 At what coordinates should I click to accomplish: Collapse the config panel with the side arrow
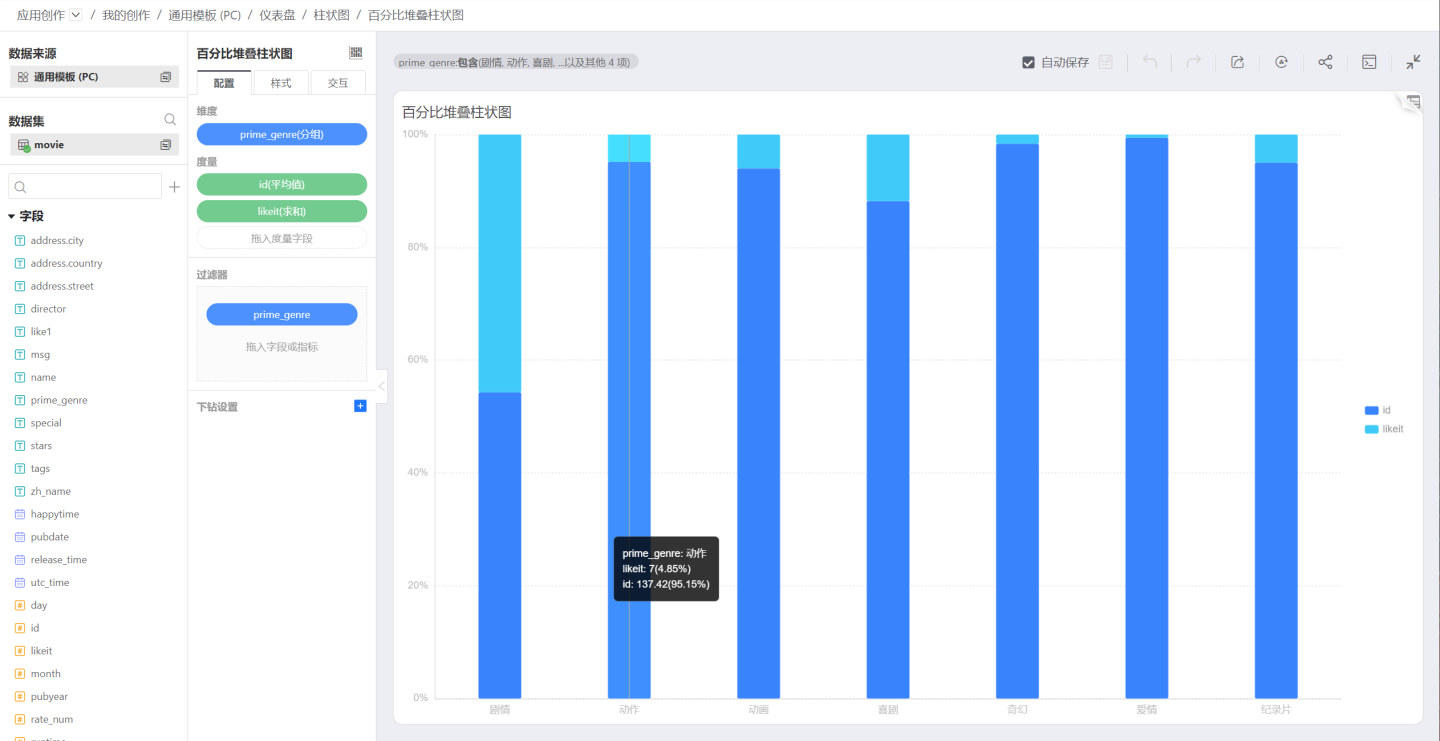(381, 386)
